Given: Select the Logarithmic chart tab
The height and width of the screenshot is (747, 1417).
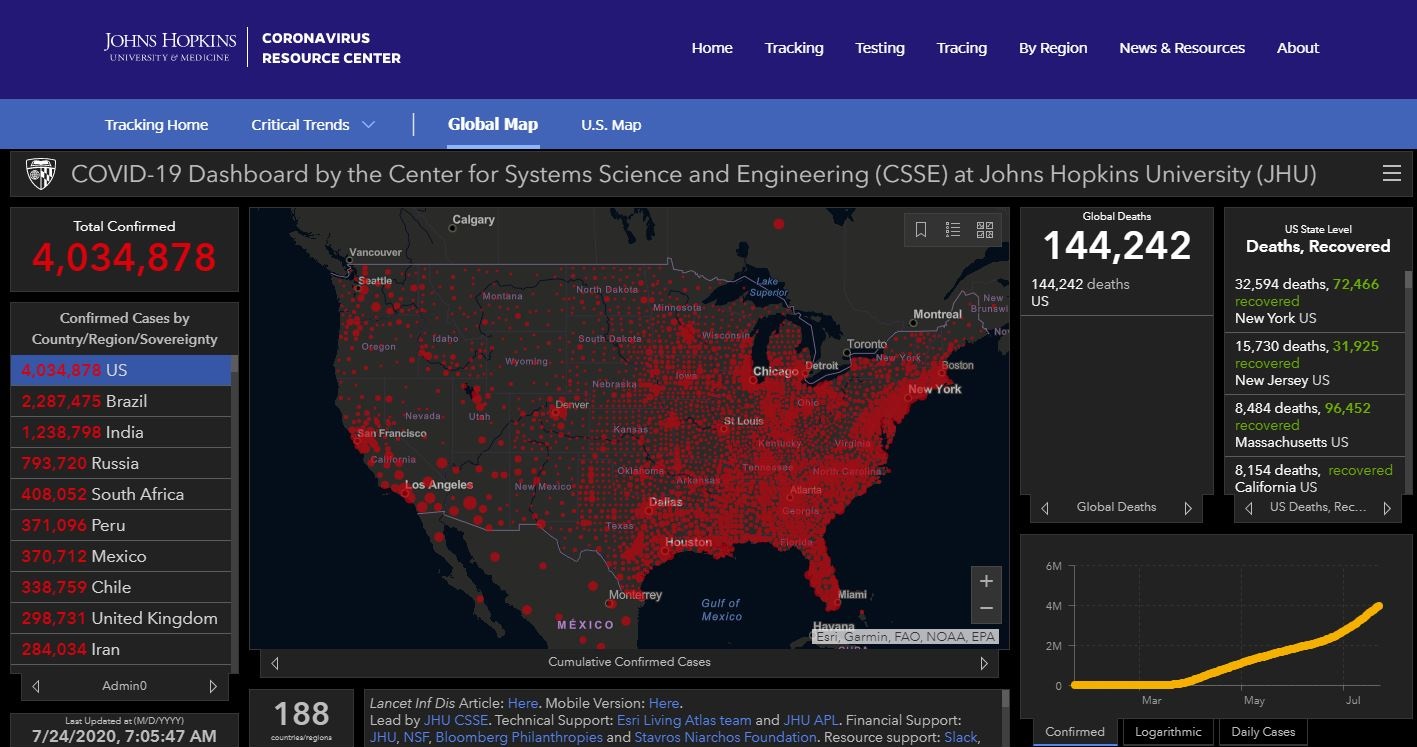Looking at the screenshot, I should (1169, 732).
